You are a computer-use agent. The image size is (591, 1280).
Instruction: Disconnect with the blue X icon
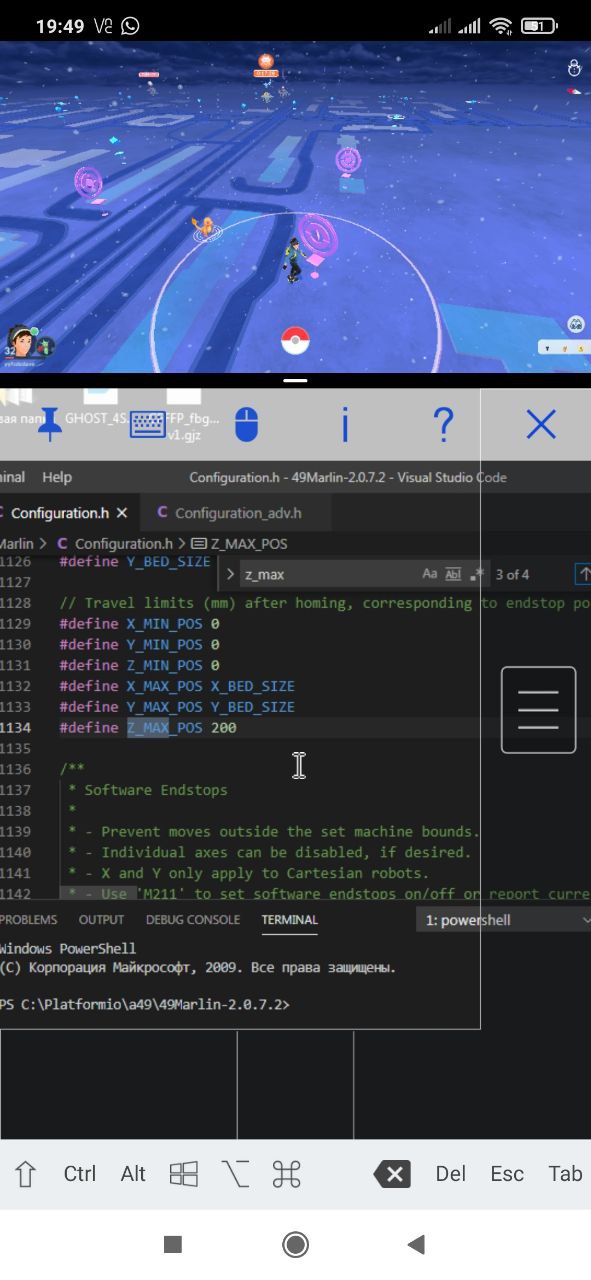pos(541,425)
